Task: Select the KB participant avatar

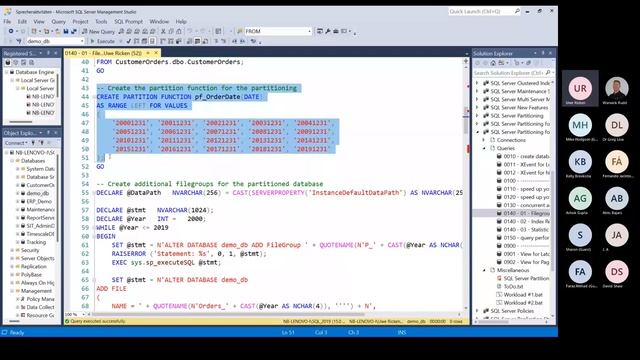Action: point(580,162)
